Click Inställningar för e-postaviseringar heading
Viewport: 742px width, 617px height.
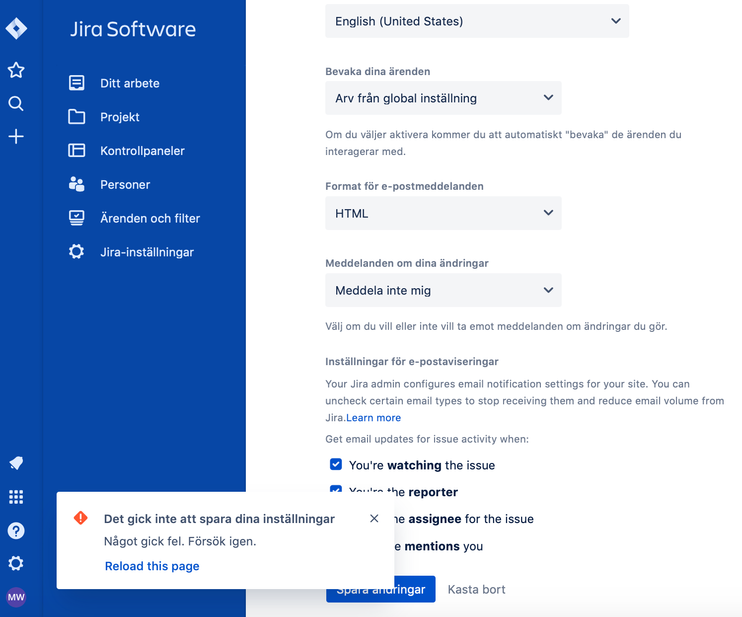point(412,361)
